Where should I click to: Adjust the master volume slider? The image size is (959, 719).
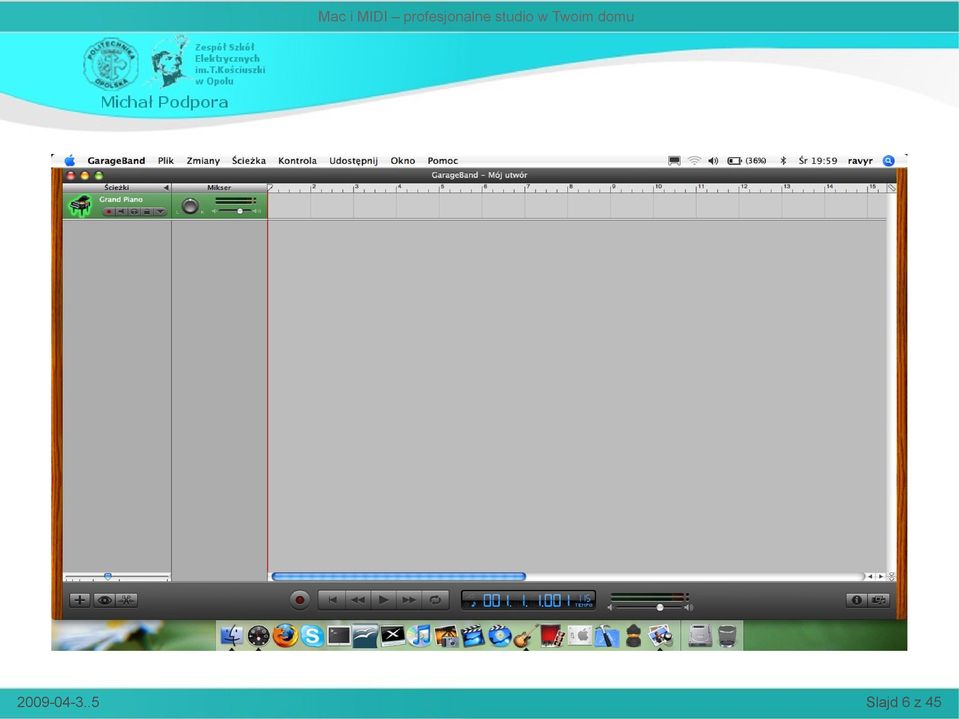(x=659, y=607)
